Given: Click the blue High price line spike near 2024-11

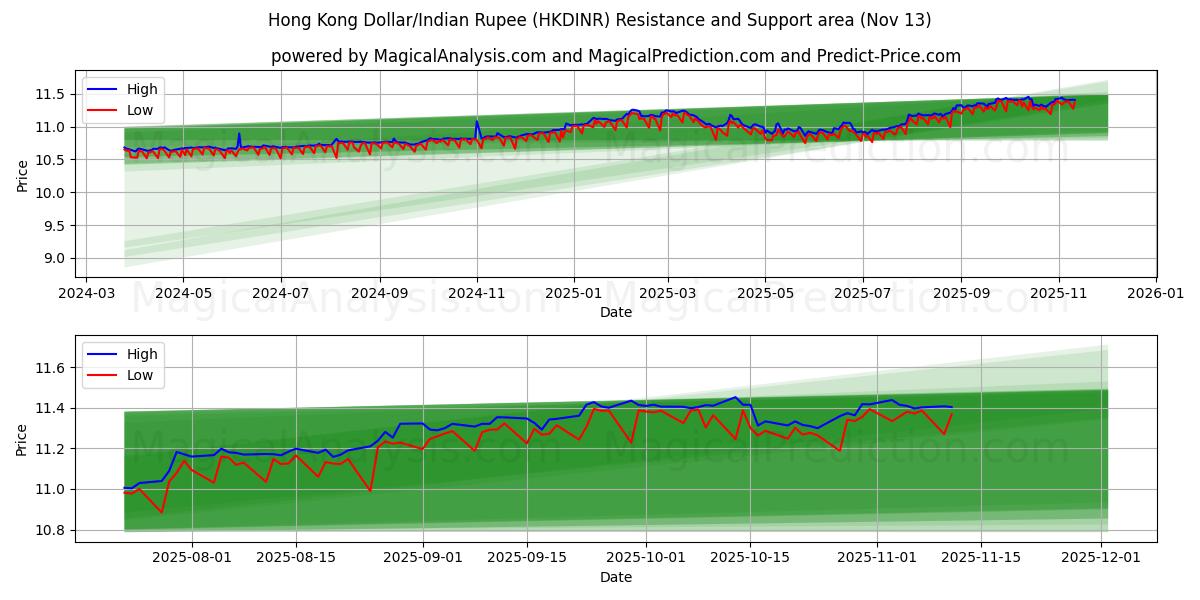Looking at the screenshot, I should click(477, 122).
